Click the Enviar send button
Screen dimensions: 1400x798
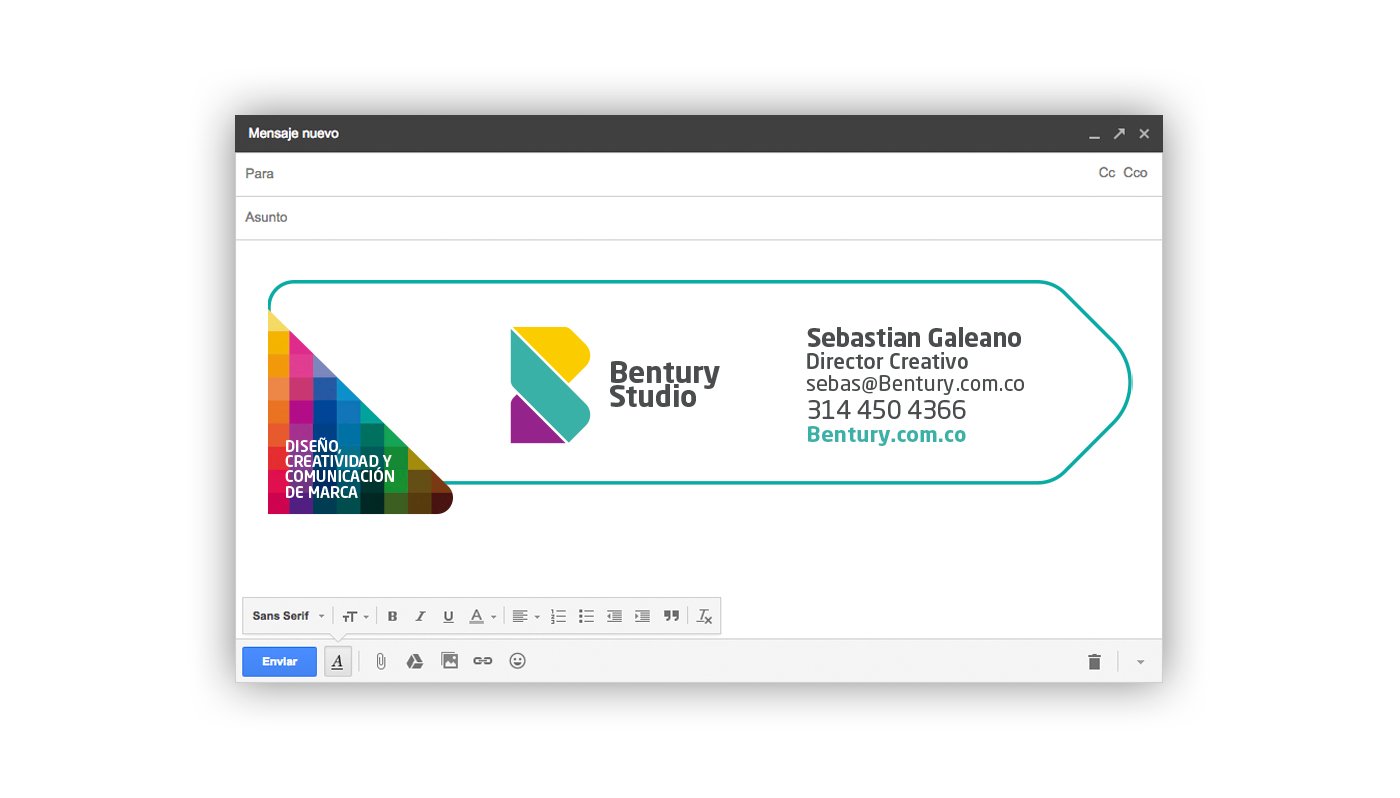(279, 661)
